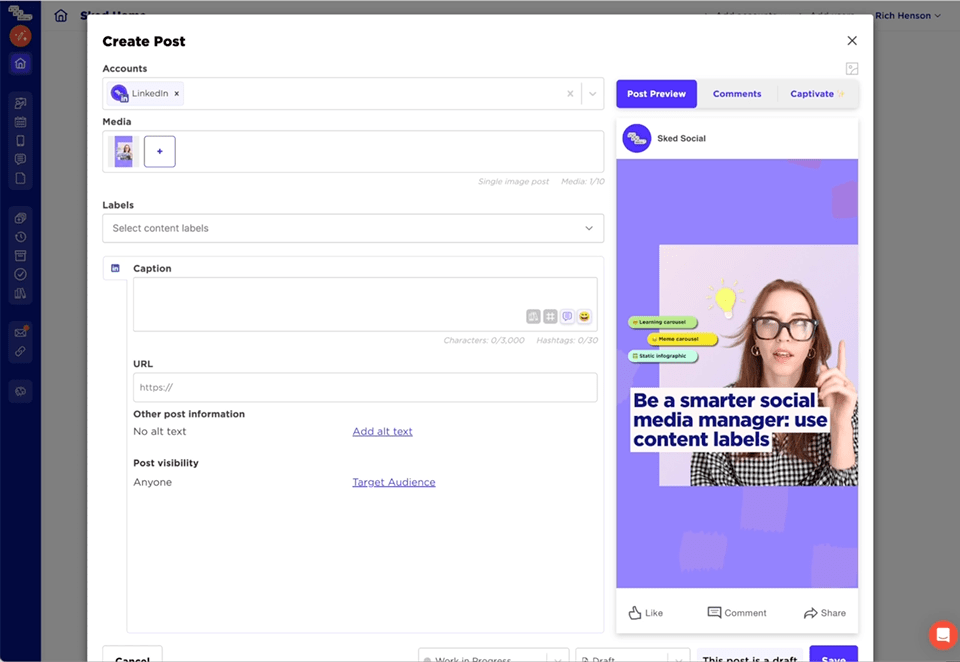Open the clock history icon in sidebar
Viewport: 960px width, 662px height.
click(20, 237)
